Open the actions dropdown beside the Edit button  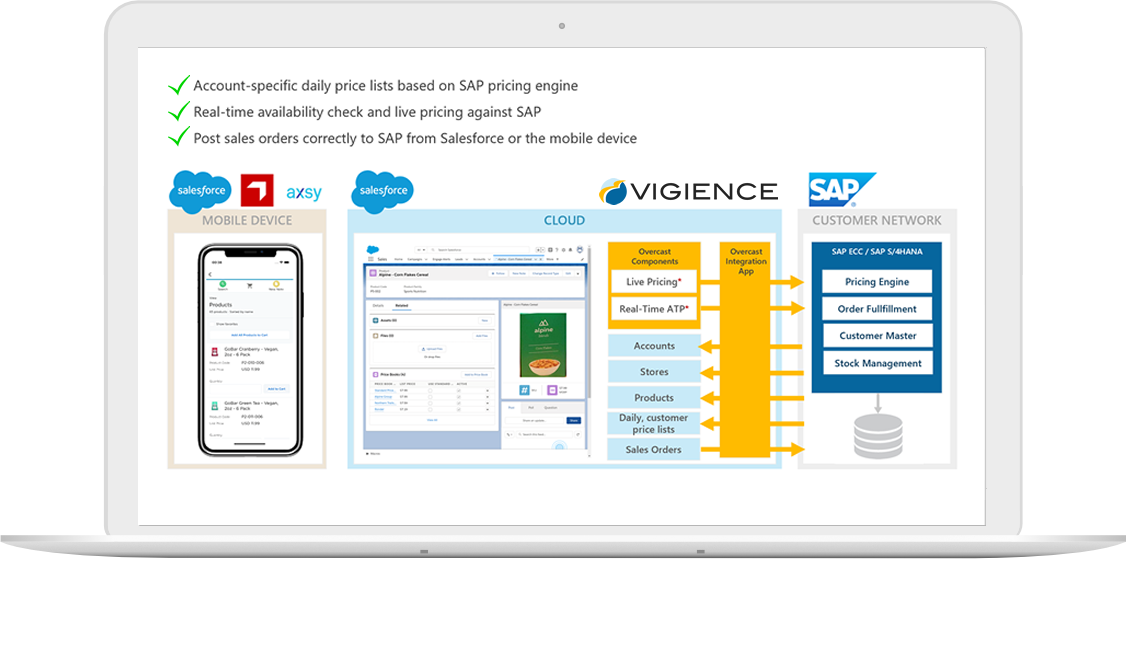[x=578, y=274]
